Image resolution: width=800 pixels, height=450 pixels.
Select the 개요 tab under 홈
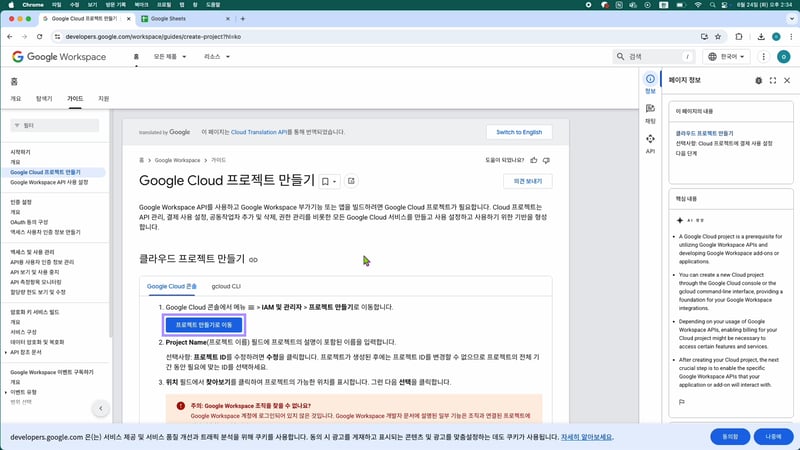pyautogui.click(x=16, y=98)
